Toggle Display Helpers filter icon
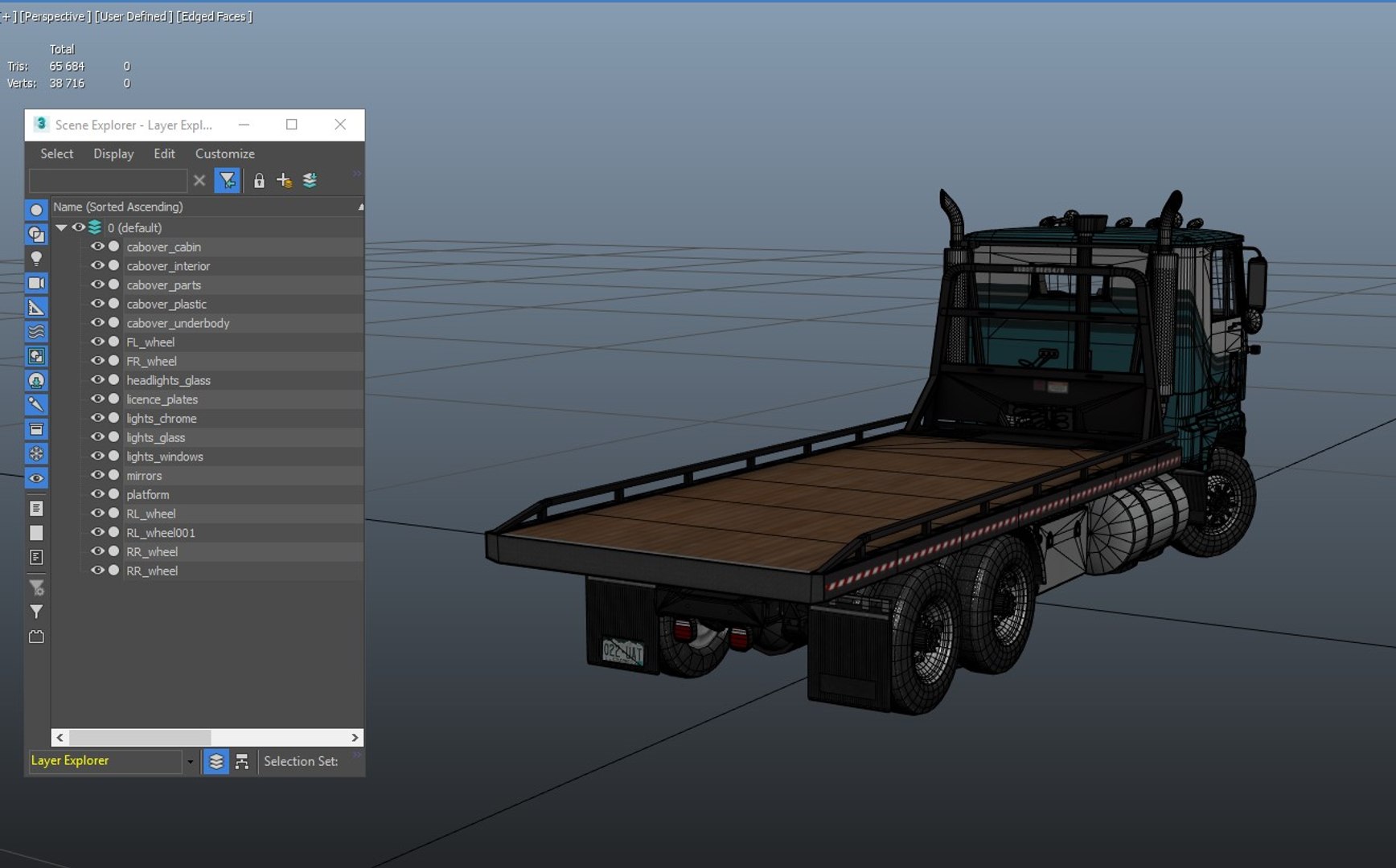 click(x=36, y=307)
